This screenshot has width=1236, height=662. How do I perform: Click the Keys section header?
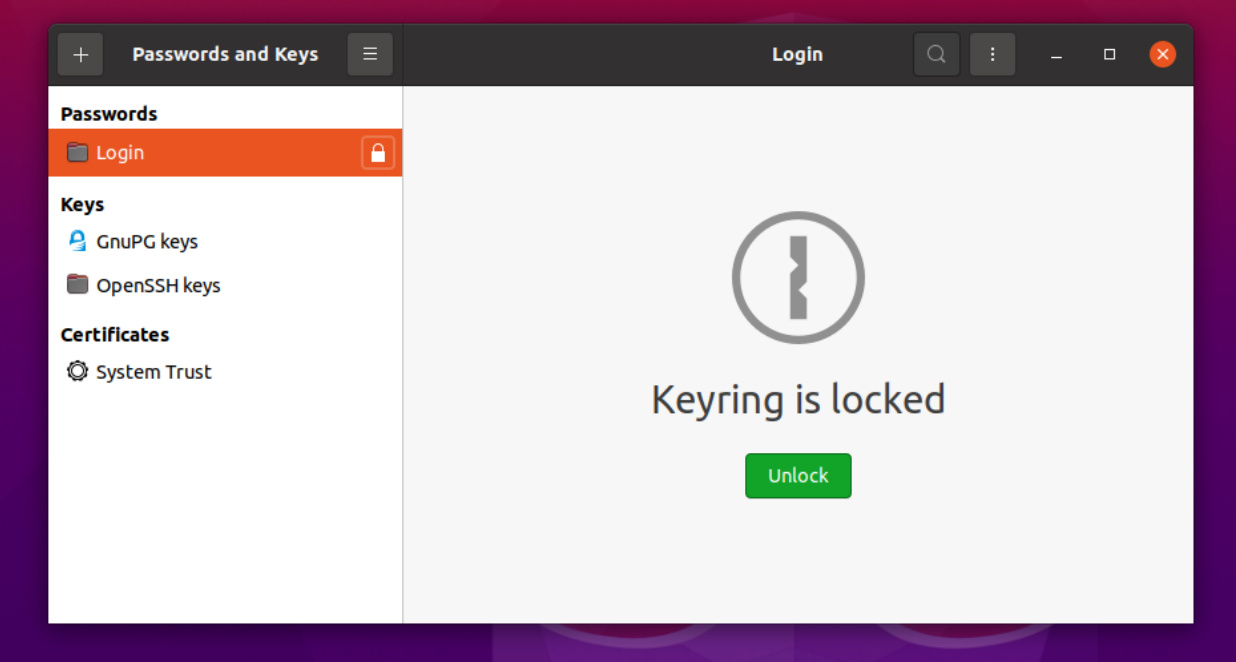(x=82, y=204)
